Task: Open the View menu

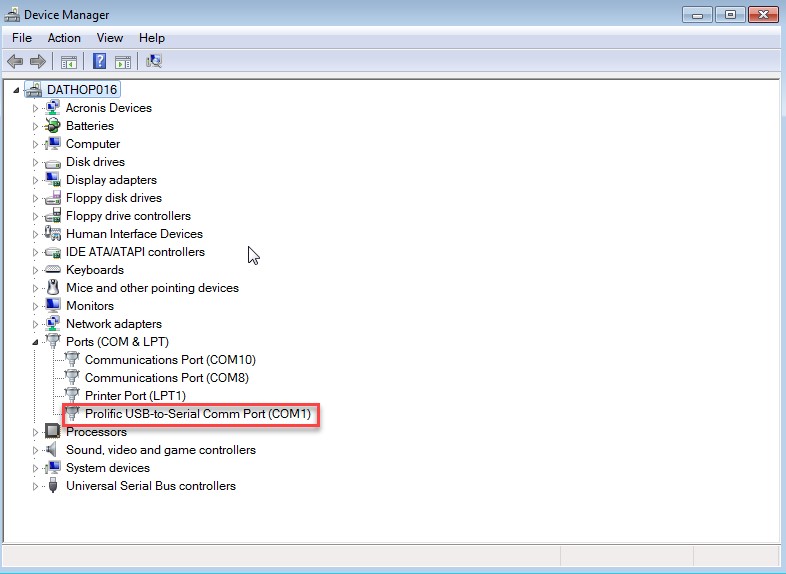Action: click(110, 38)
